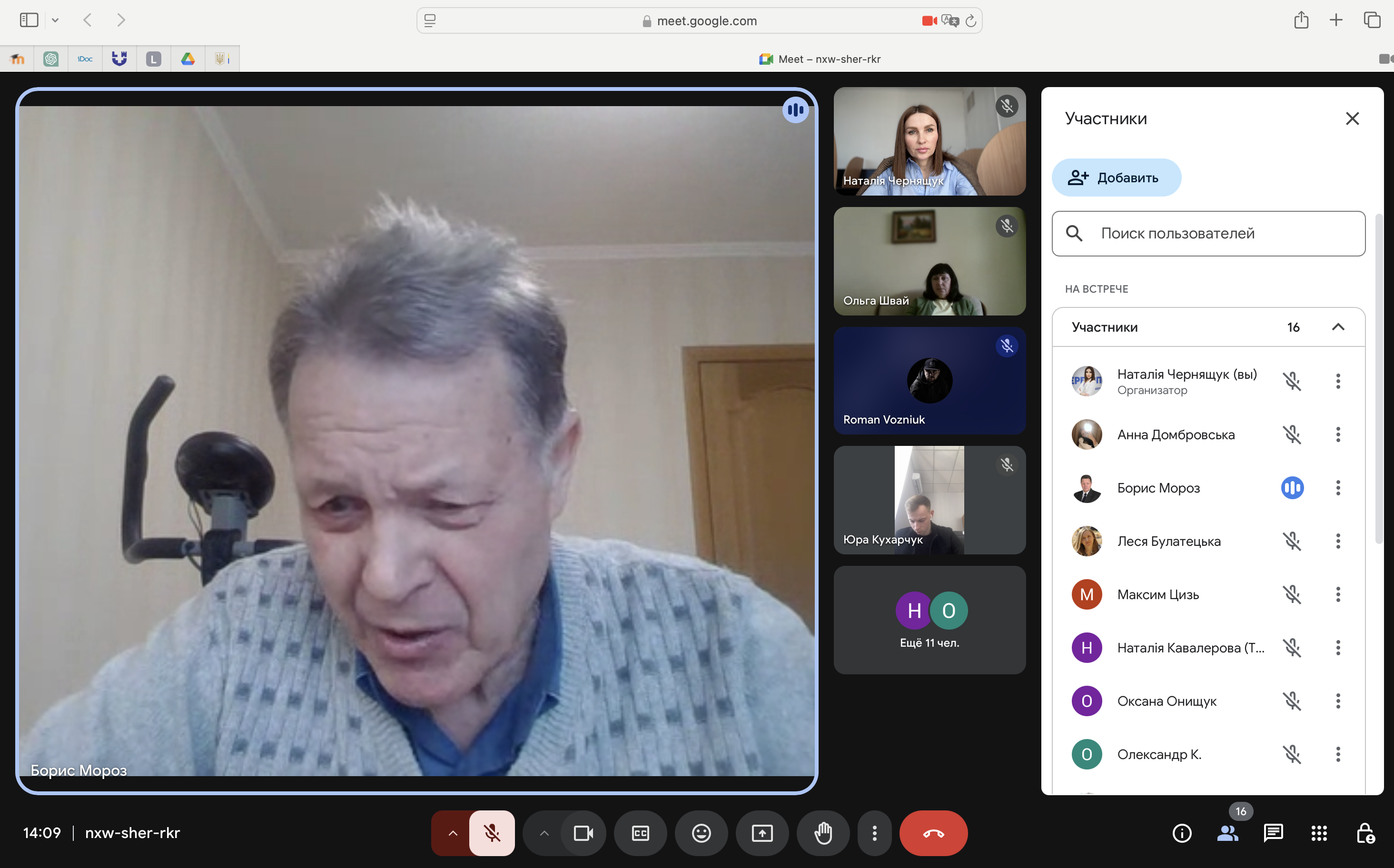The width and height of the screenshot is (1394, 868).
Task: Open the emoji reactions button
Action: click(701, 833)
